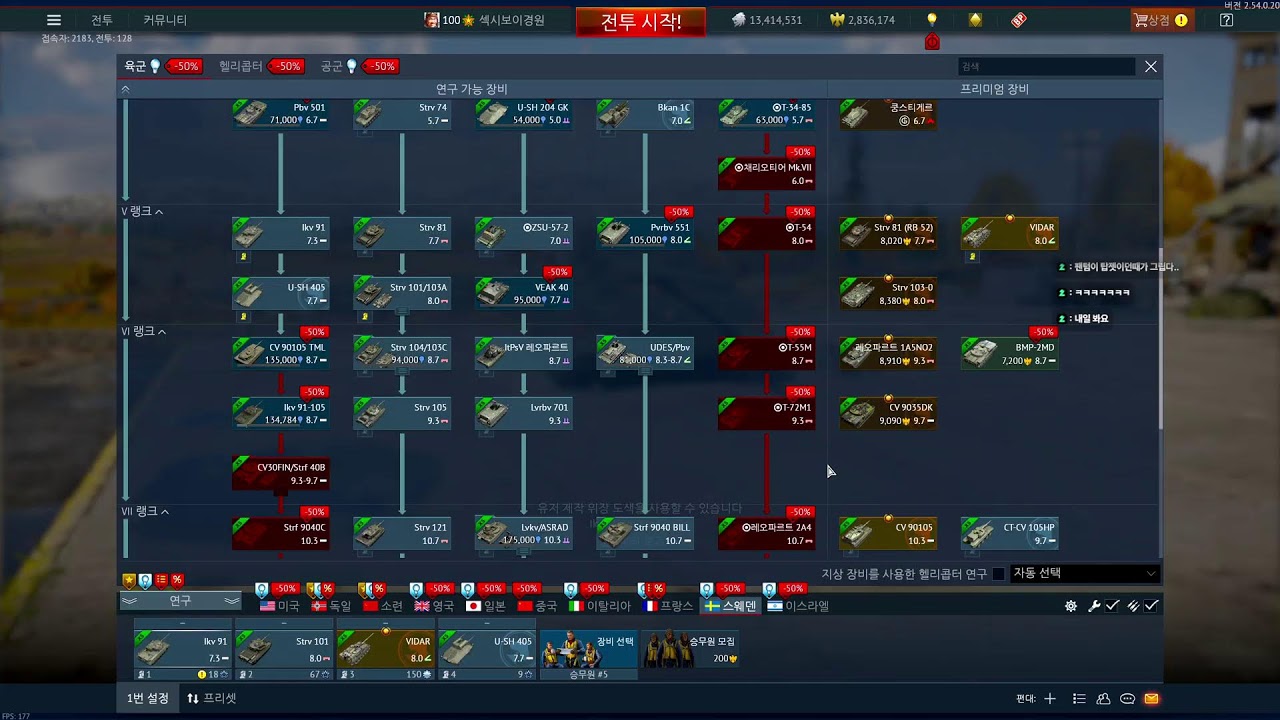The height and width of the screenshot is (720, 1280).
Task: Click the 전투 시작! button
Action: click(x=641, y=22)
